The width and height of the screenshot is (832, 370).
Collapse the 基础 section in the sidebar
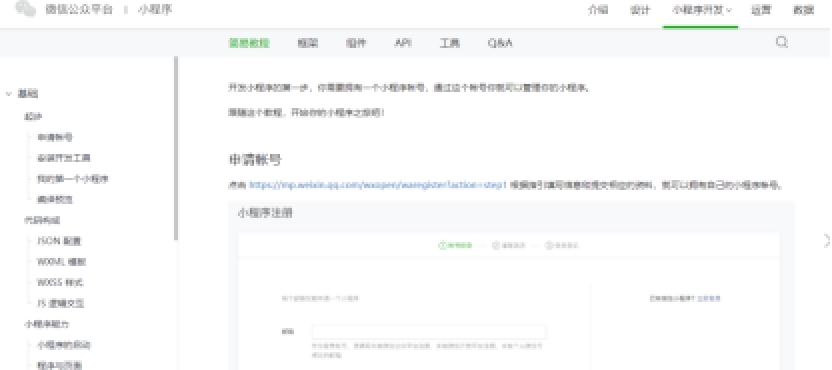(8, 94)
